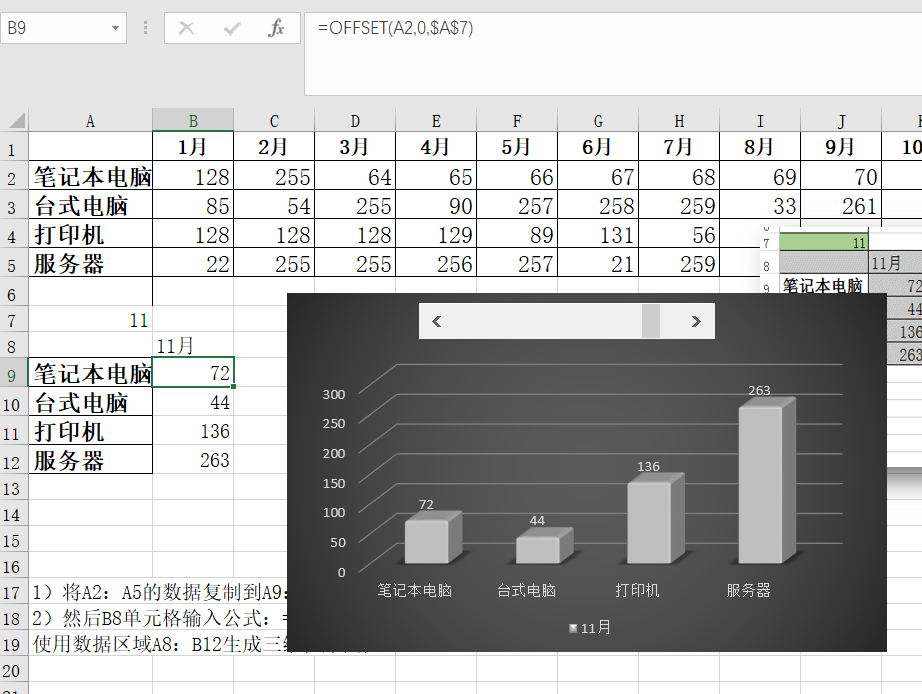Confirm entry with the checkmark icon
Image resolution: width=922 pixels, height=694 pixels.
(x=232, y=28)
